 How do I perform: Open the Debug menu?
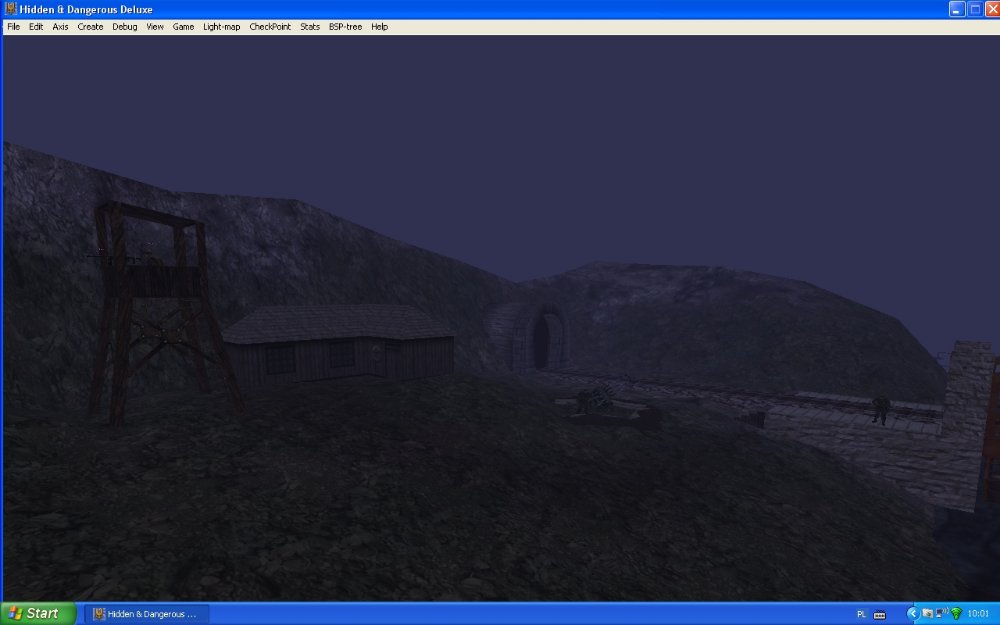(x=125, y=27)
